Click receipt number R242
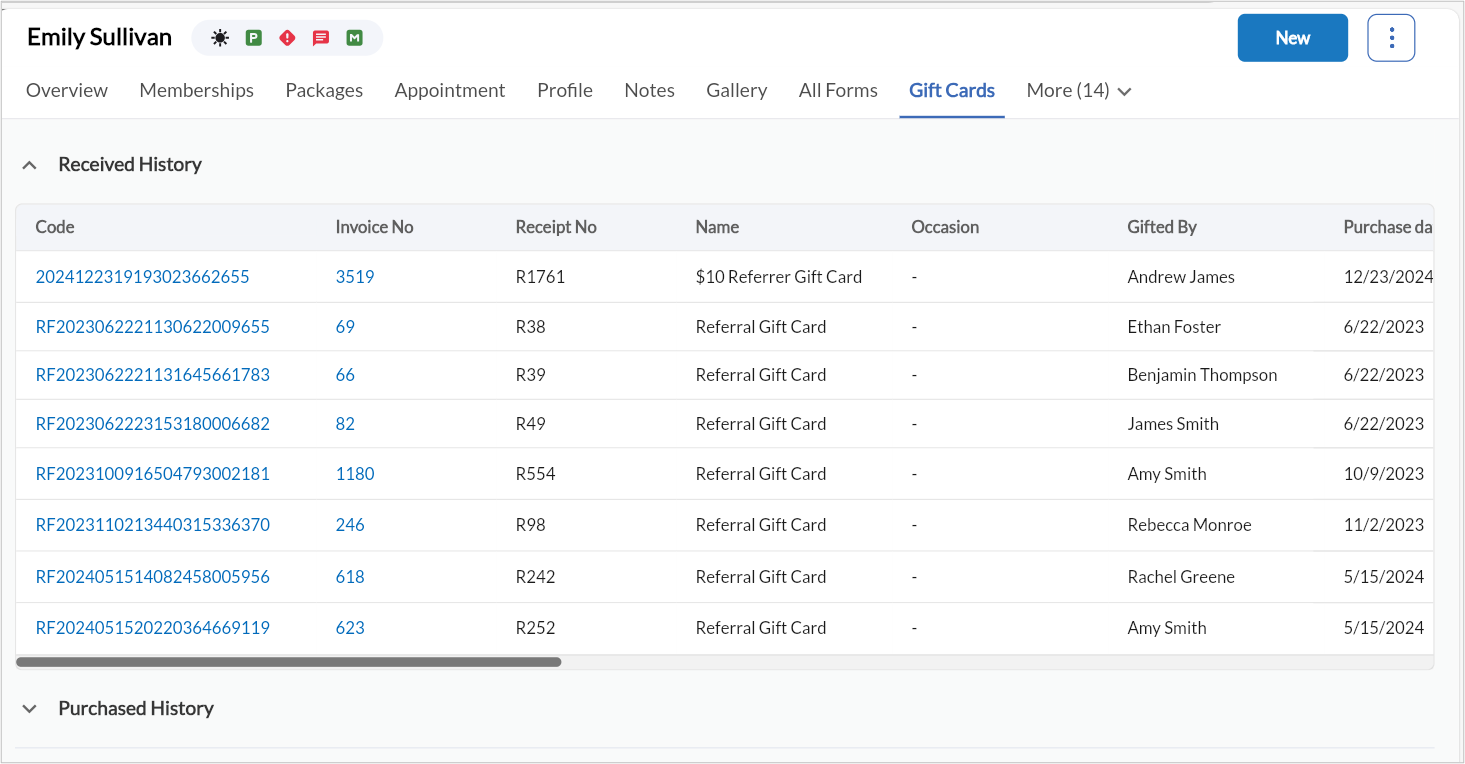The width and height of the screenshot is (1465, 764). tap(535, 577)
